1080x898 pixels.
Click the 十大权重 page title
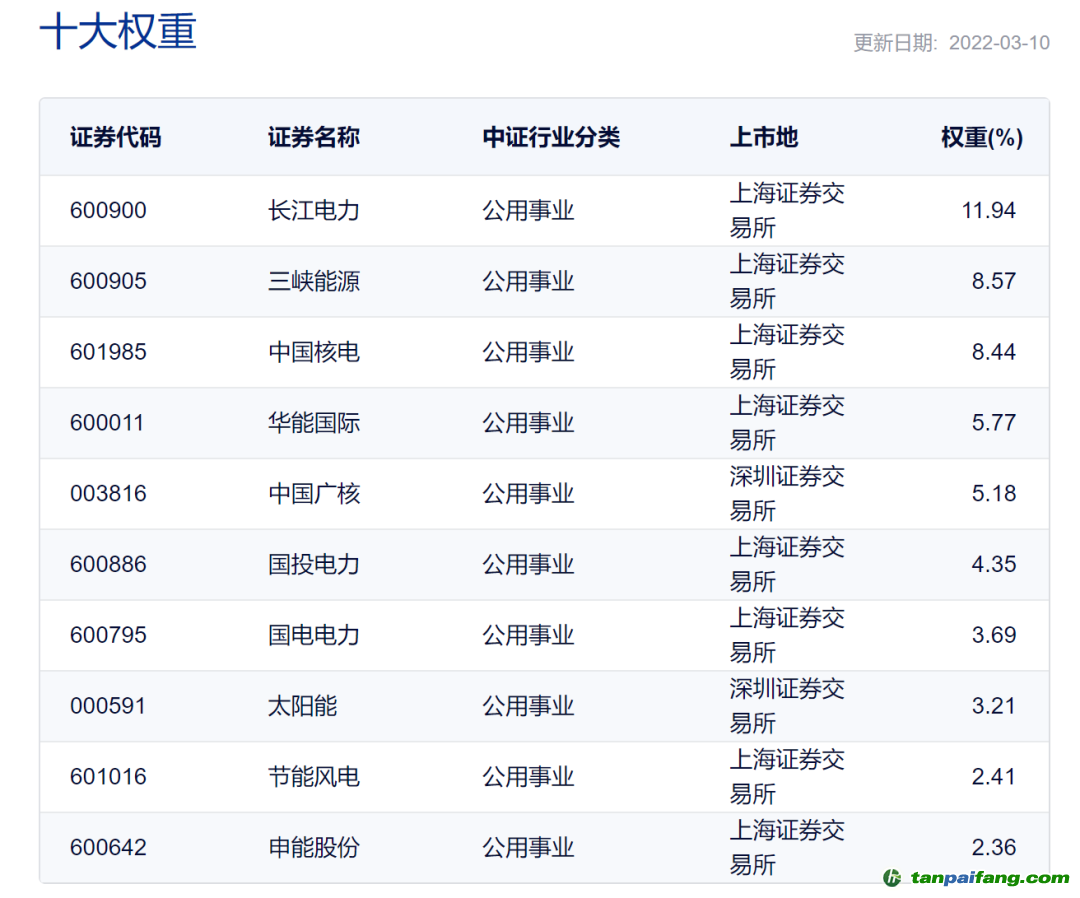tap(118, 32)
